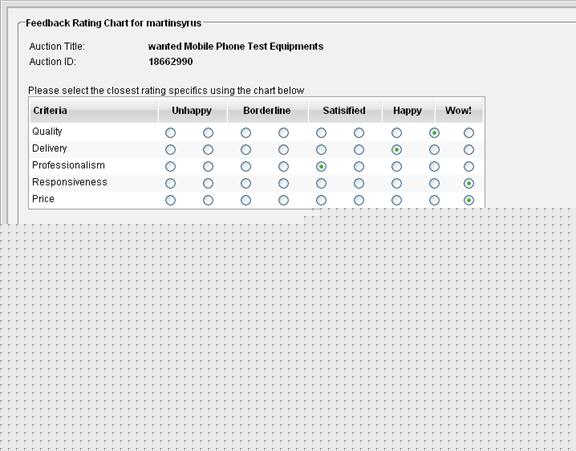Select the Wow! rating for Quality
This screenshot has width=576, height=451.
(x=468, y=133)
